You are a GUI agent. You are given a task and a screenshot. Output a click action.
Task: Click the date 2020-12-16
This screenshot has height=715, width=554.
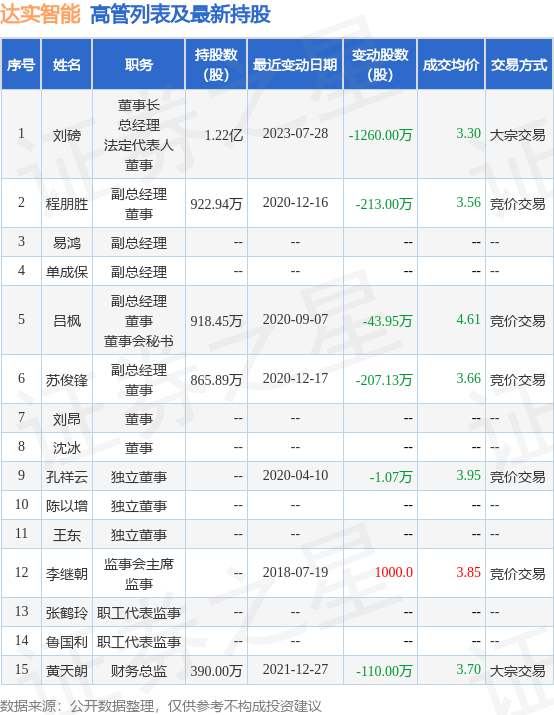coord(295,202)
